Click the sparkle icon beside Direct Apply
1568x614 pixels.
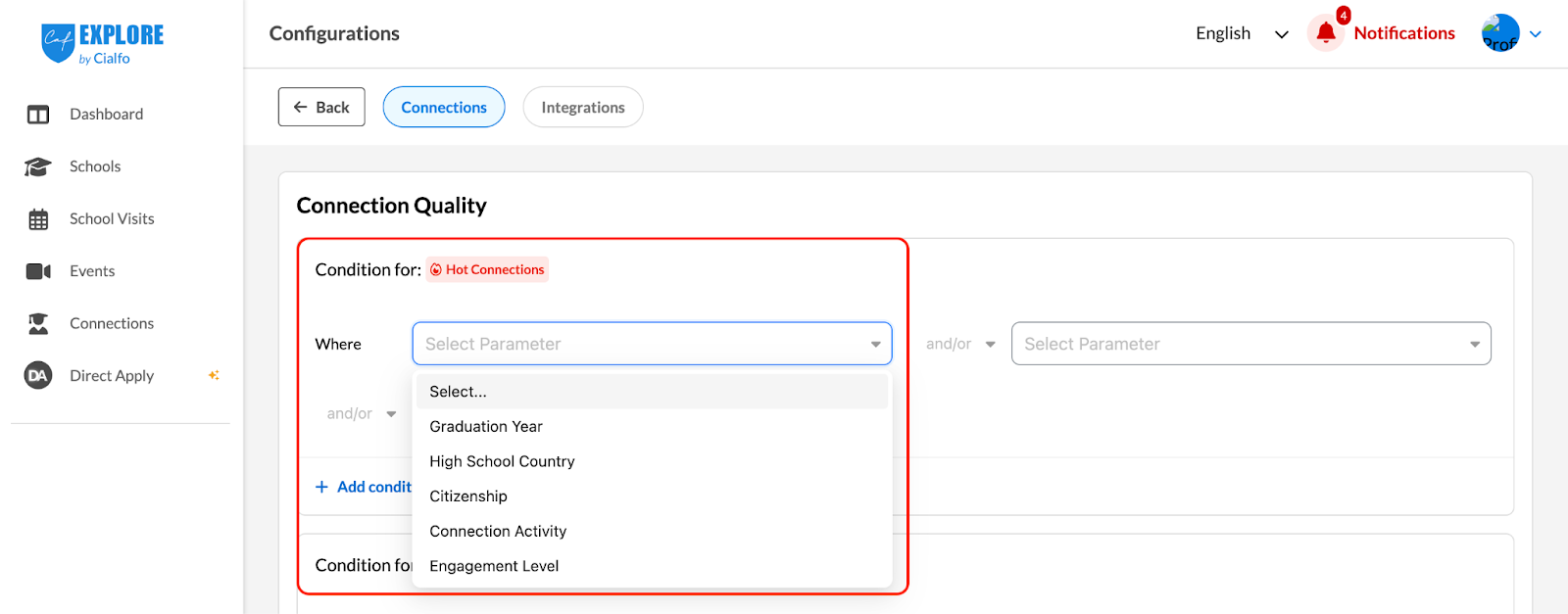pyautogui.click(x=214, y=375)
